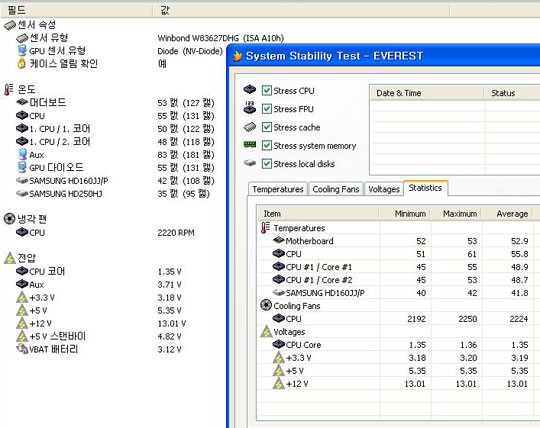Switch to the Cooling Fans tab
The image size is (540, 428).
(x=335, y=189)
